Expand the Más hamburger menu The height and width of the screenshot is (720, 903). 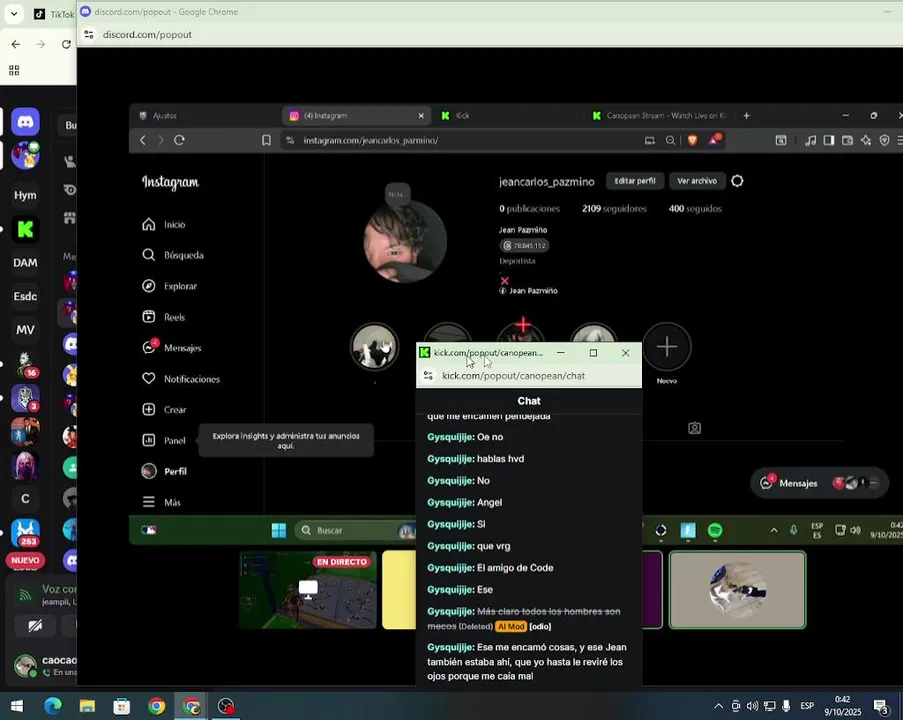[x=161, y=502]
